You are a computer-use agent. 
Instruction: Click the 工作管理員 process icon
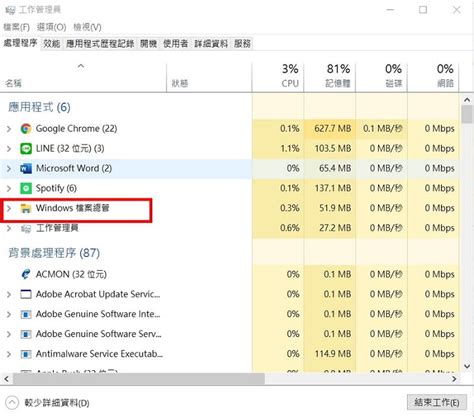(x=26, y=228)
